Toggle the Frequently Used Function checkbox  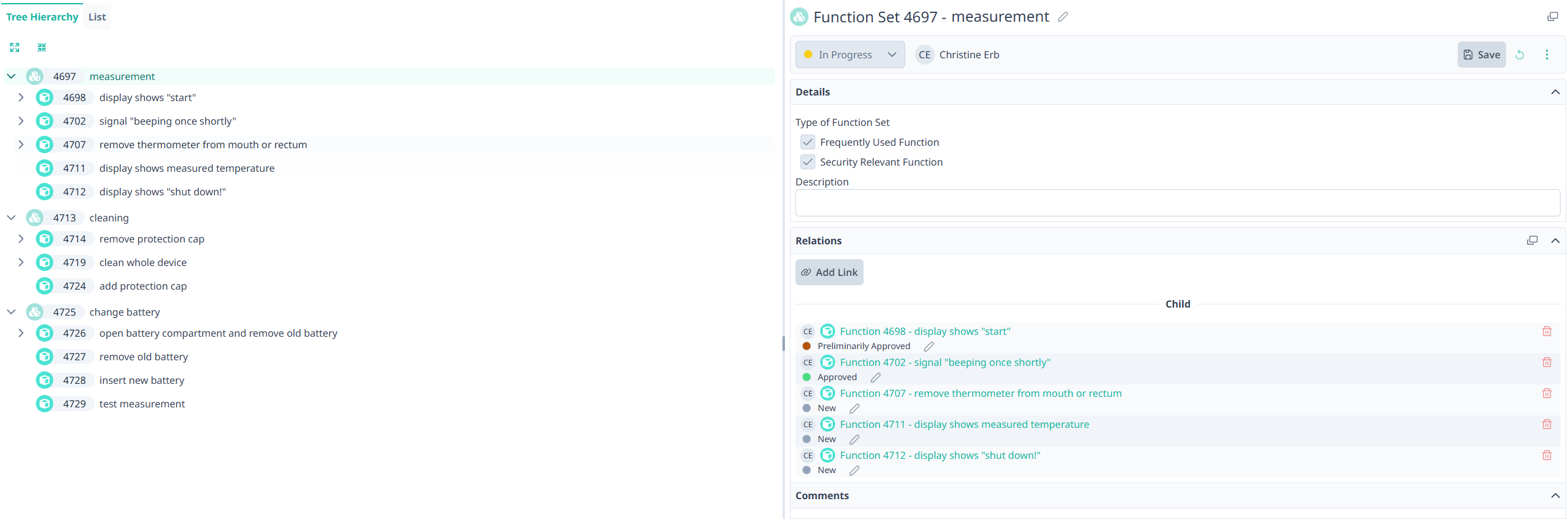tap(808, 142)
